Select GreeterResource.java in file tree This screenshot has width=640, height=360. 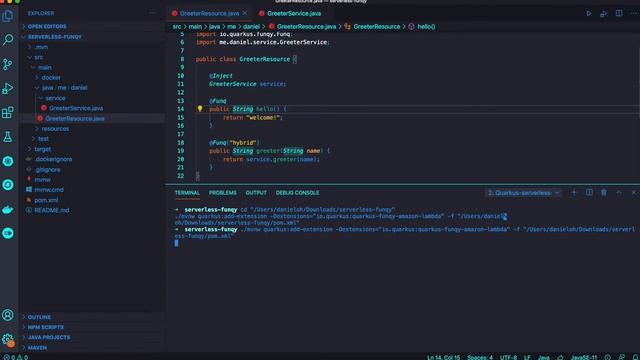(x=75, y=118)
